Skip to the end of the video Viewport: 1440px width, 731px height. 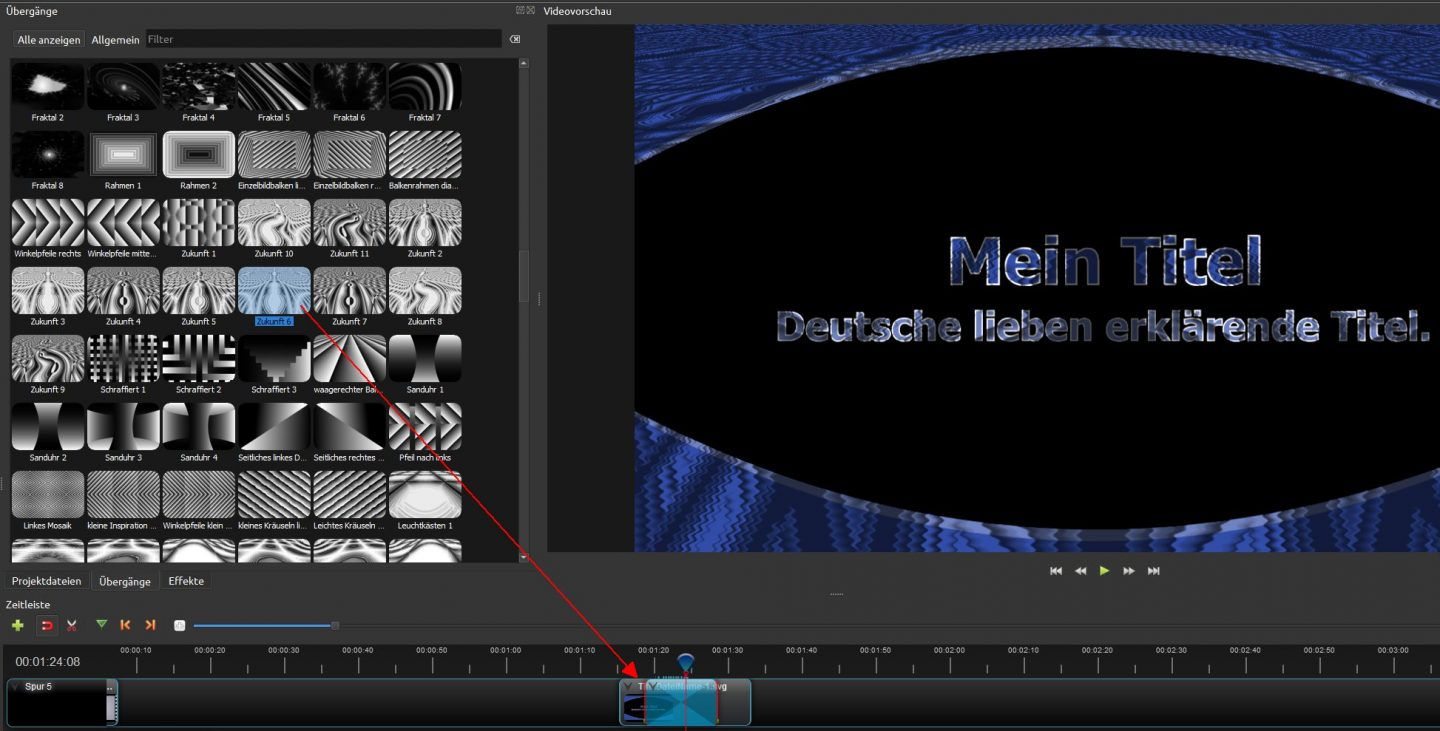coord(1153,571)
